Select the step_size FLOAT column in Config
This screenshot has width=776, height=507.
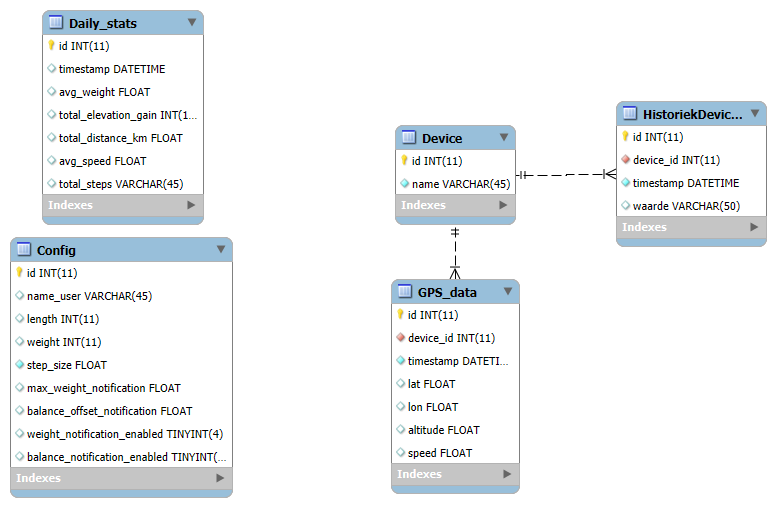pos(121,365)
